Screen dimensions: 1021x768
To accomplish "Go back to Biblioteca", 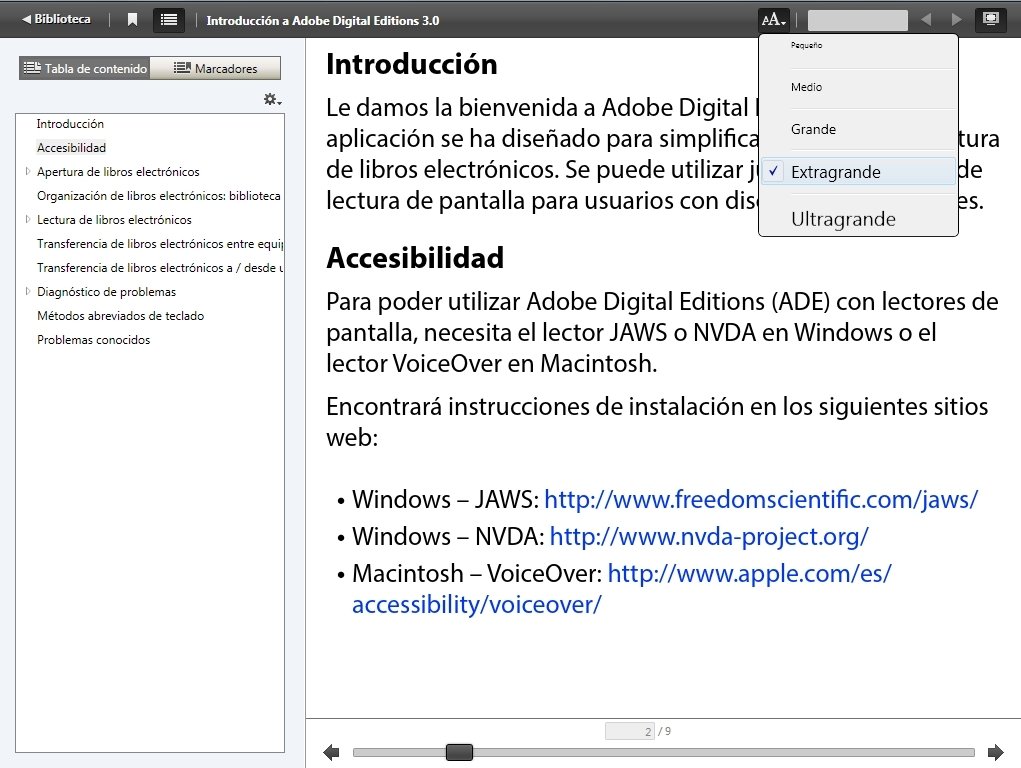I will [56, 20].
